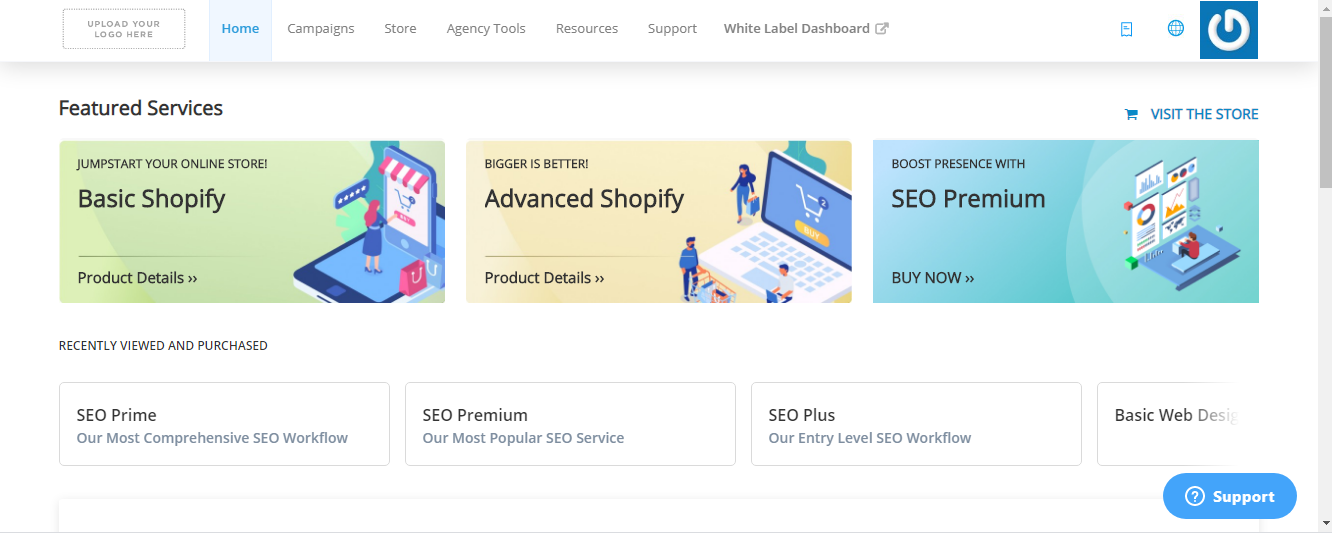Click the Featured Services heading
The height and width of the screenshot is (533, 1332).
pyautogui.click(x=141, y=108)
